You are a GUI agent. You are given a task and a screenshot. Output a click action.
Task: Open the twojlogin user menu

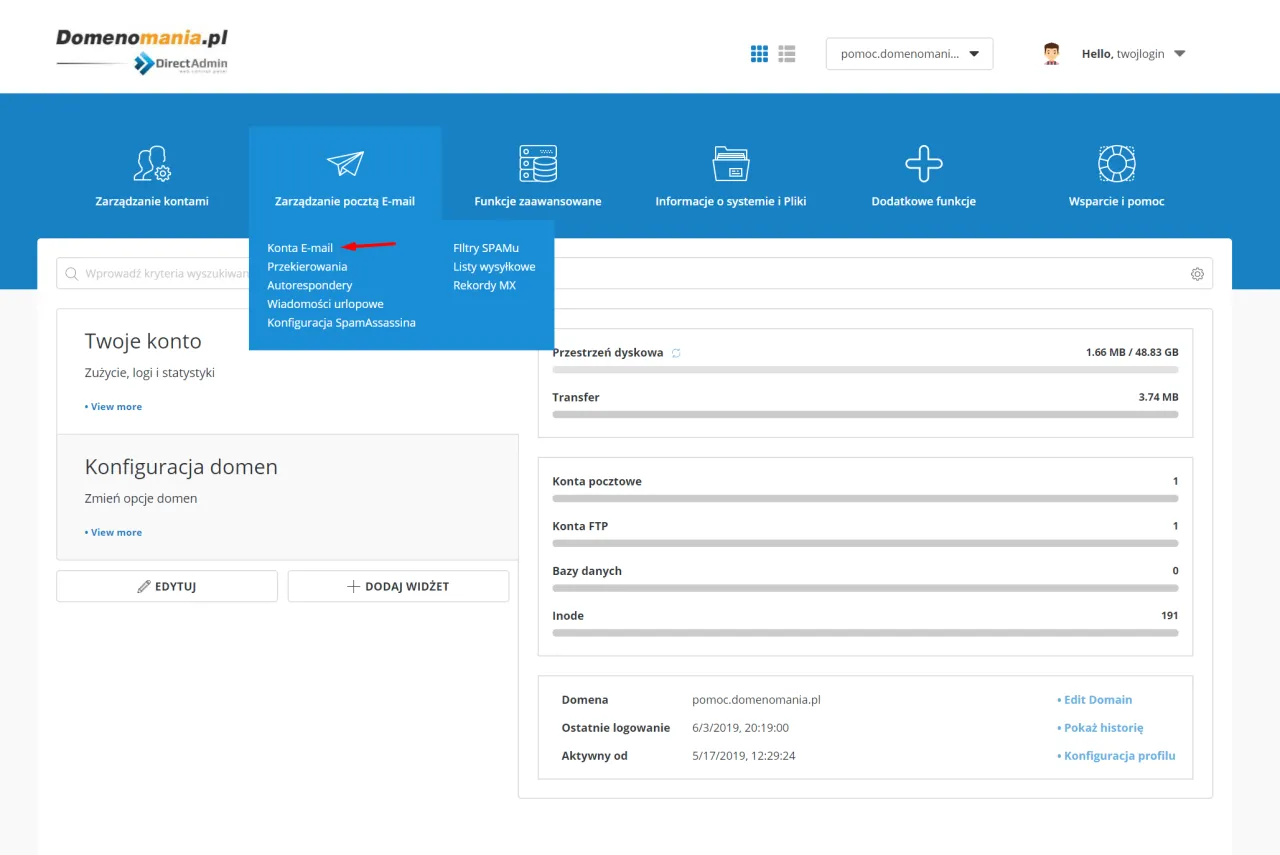pos(1134,53)
